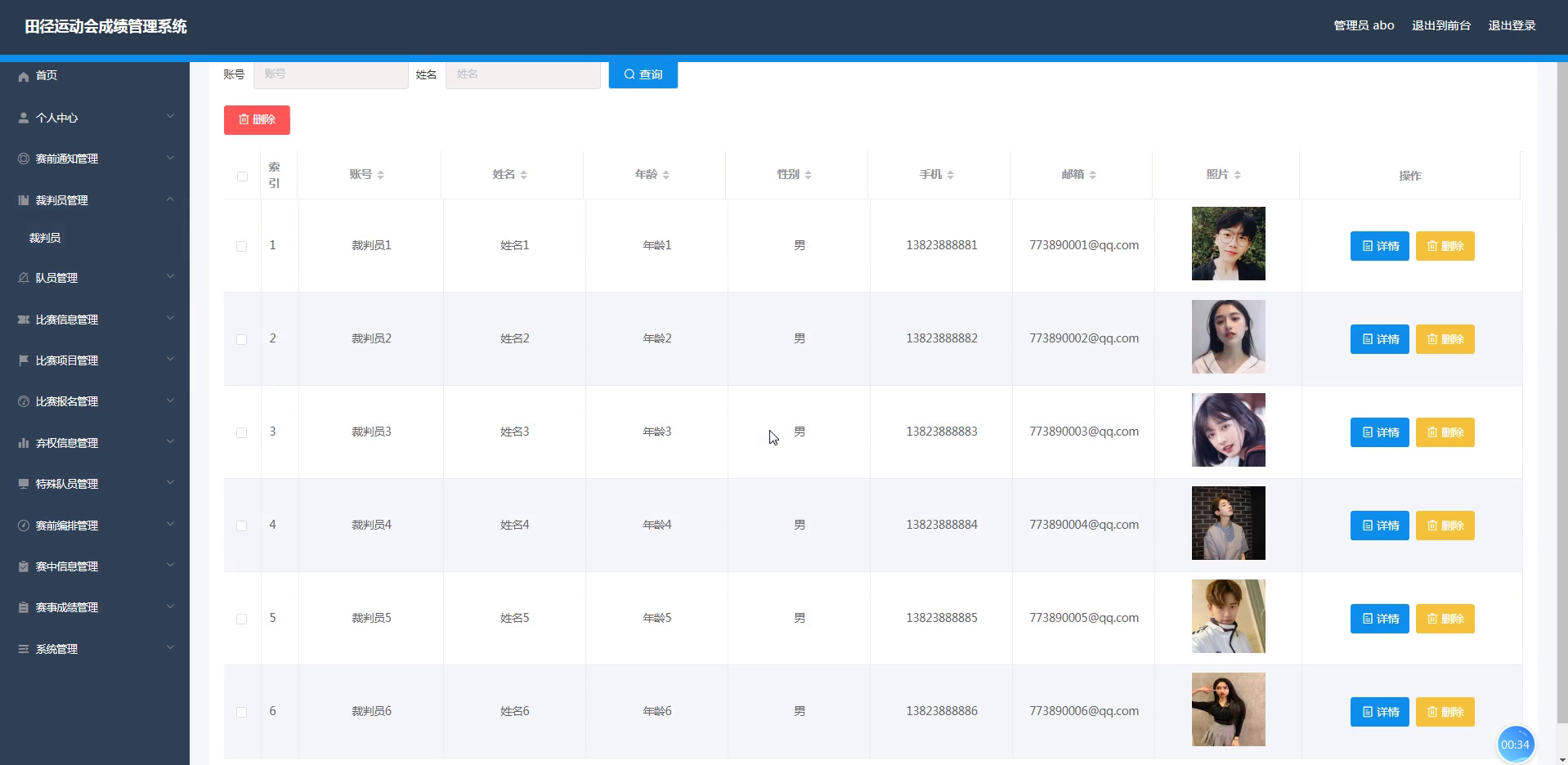Image resolution: width=1568 pixels, height=765 pixels.
Task: Click the 姓名 search input field
Action: pyautogui.click(x=523, y=74)
